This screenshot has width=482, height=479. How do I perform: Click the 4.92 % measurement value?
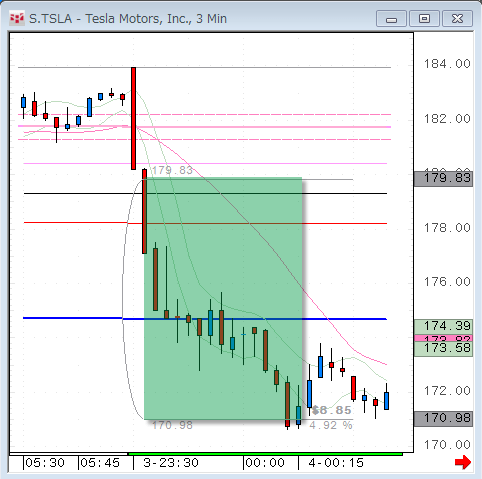pyautogui.click(x=331, y=425)
